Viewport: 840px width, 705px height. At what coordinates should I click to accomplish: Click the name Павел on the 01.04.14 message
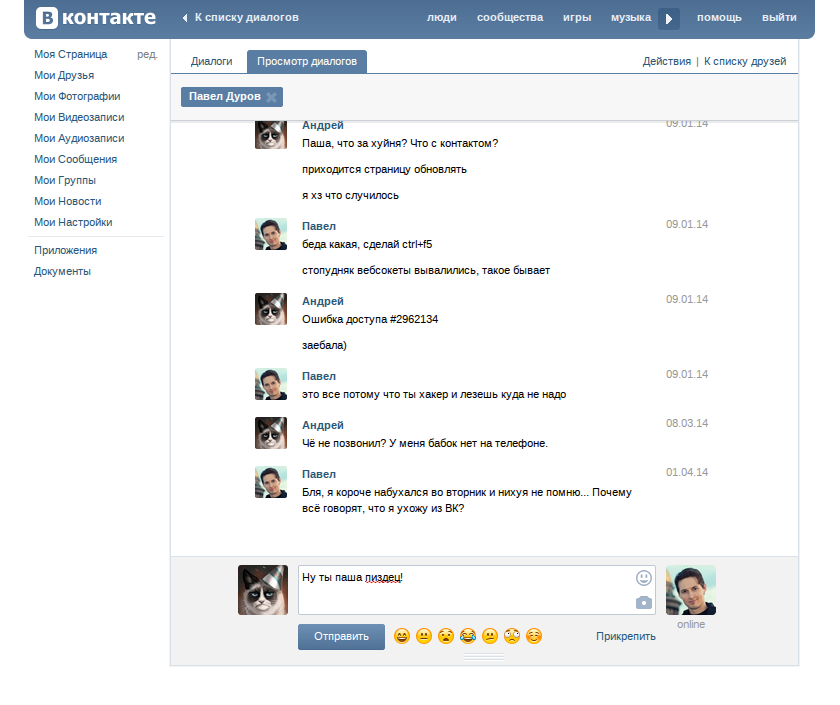point(319,474)
